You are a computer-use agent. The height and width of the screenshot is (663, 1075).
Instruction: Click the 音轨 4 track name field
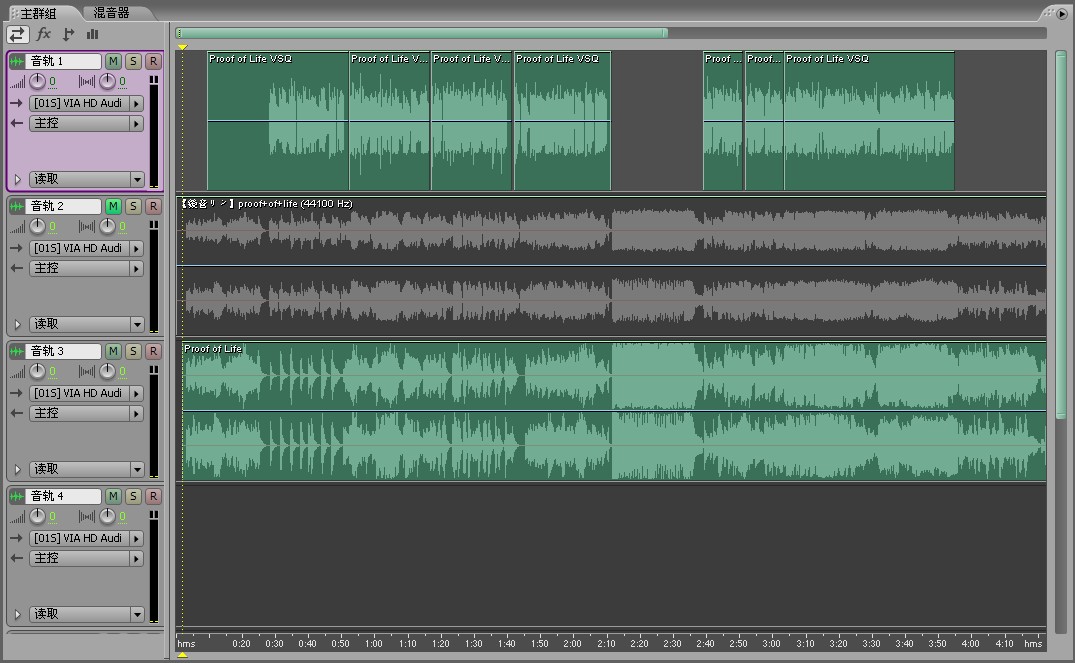64,496
